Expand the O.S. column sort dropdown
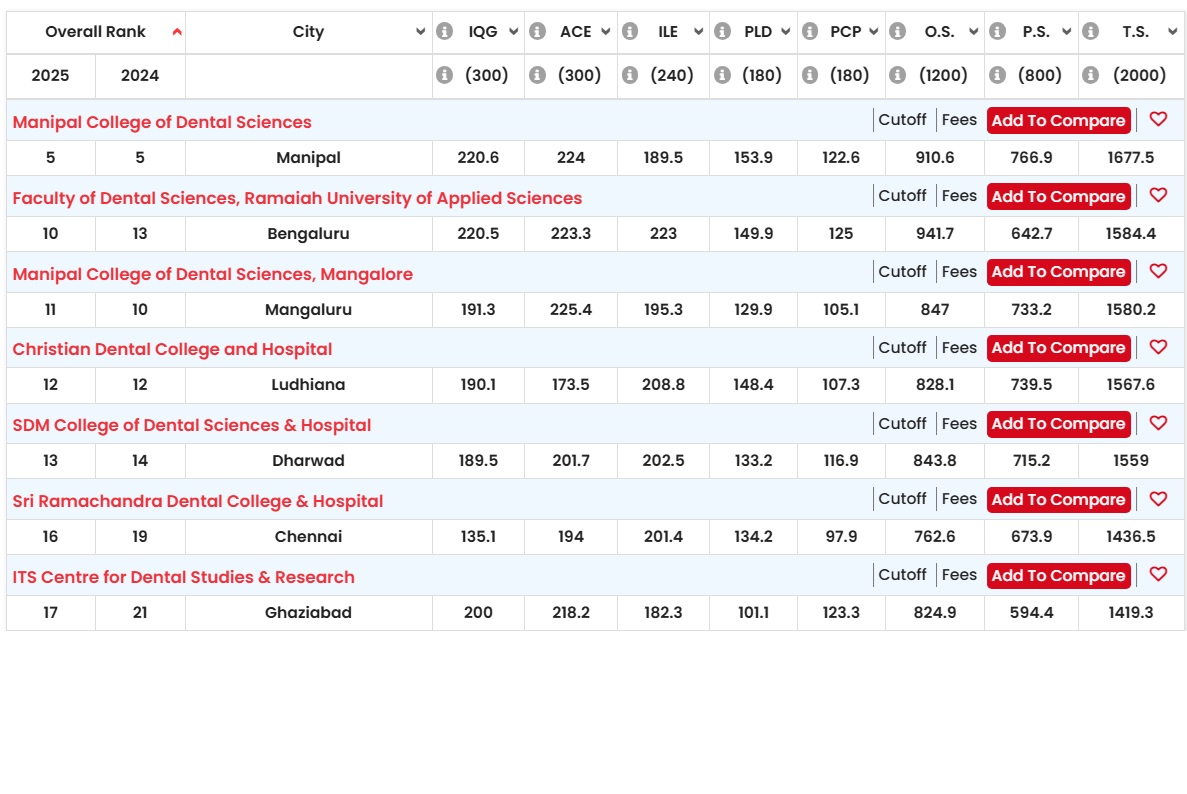This screenshot has width=1187, height=794. tap(974, 32)
